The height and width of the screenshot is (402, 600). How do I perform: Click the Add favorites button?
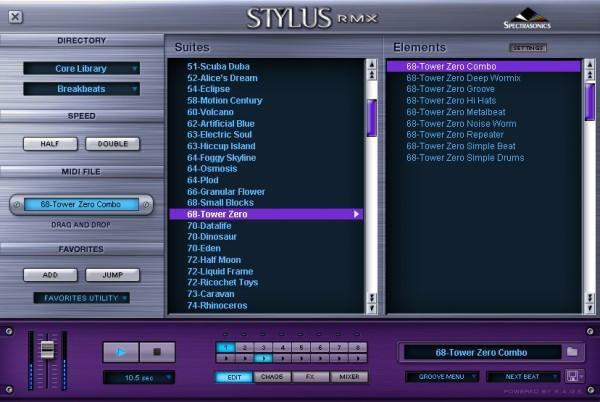pyautogui.click(x=50, y=275)
